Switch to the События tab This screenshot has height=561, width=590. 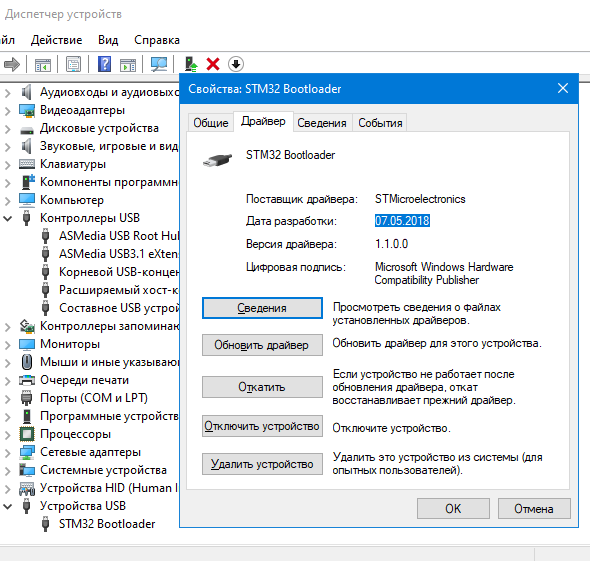(x=380, y=123)
